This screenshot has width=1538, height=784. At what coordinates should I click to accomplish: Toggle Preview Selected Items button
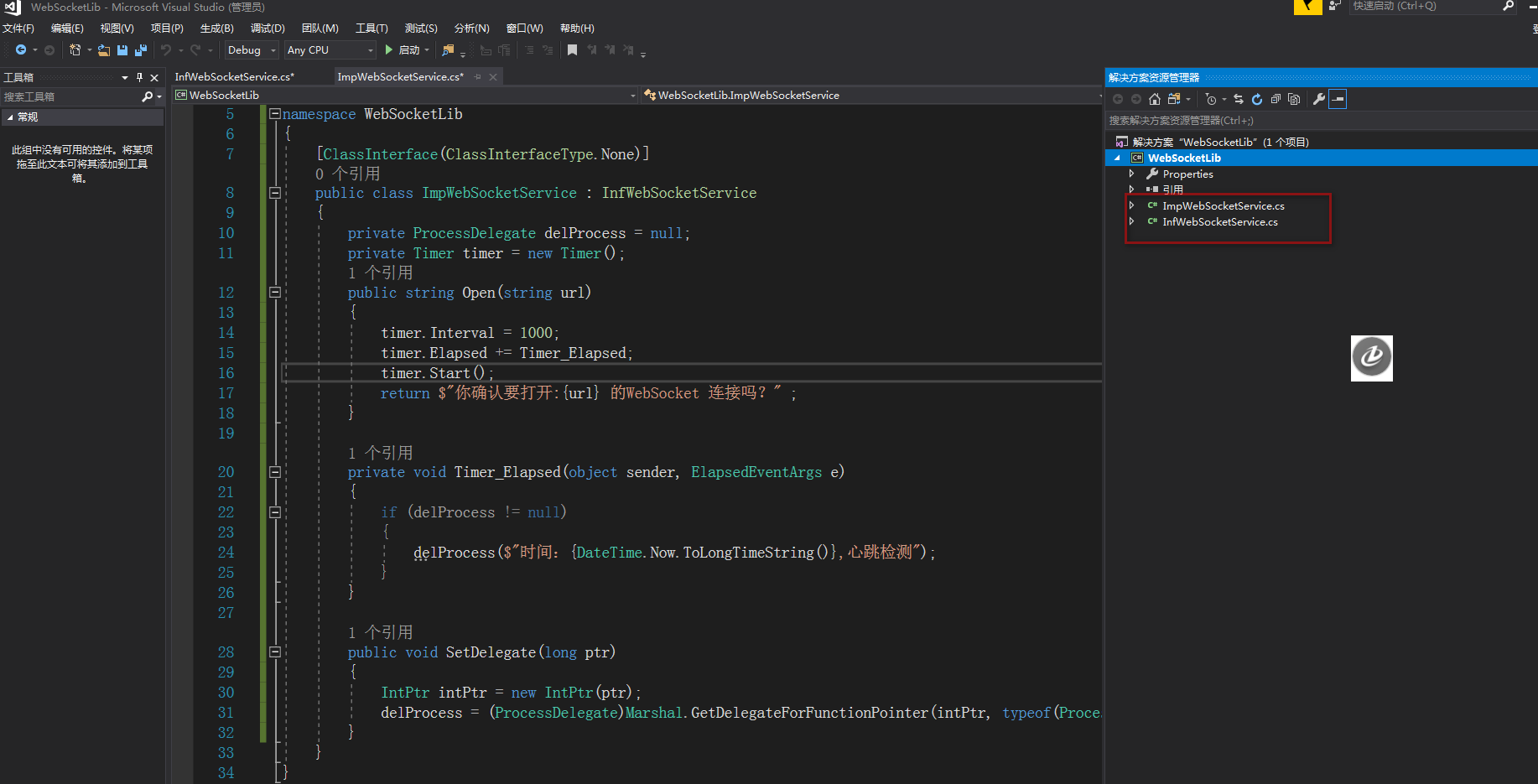click(1338, 99)
